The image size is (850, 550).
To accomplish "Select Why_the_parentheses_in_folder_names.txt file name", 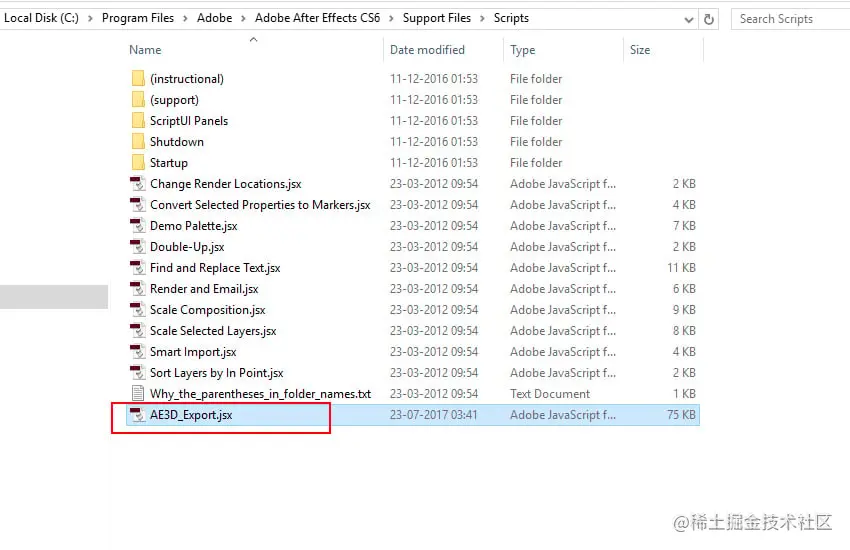I will [x=261, y=393].
